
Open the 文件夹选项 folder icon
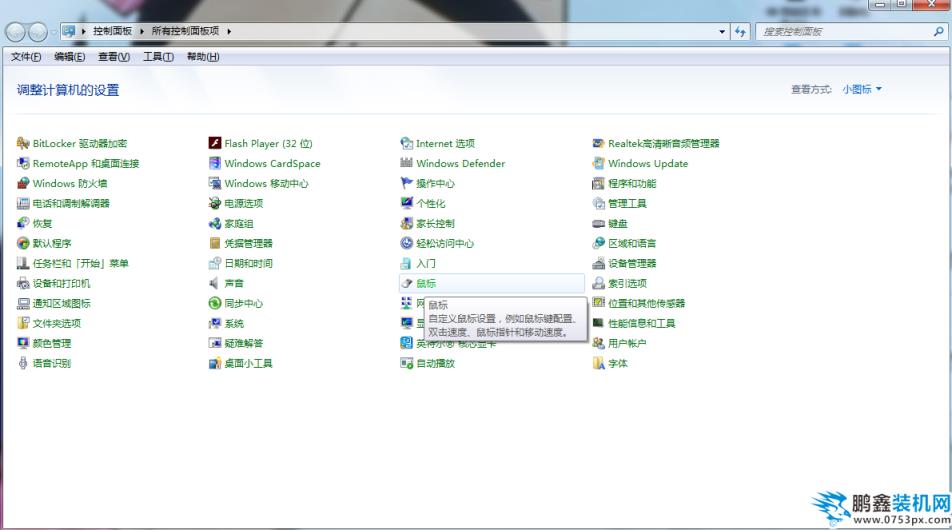click(23, 324)
